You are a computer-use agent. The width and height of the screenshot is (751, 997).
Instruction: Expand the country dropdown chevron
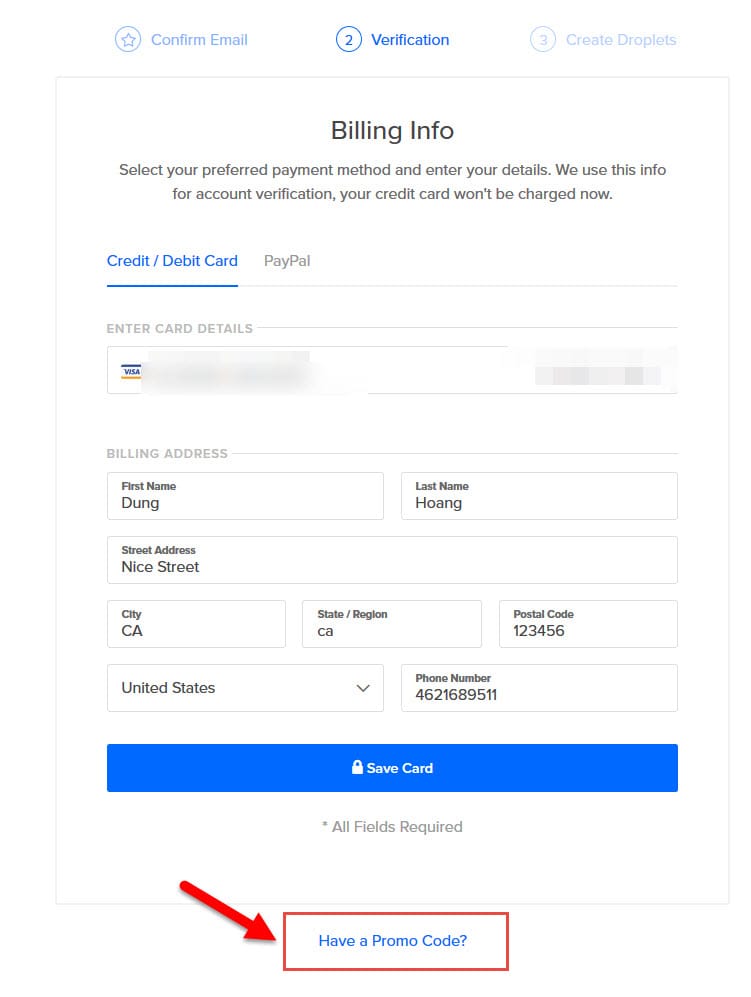(363, 688)
